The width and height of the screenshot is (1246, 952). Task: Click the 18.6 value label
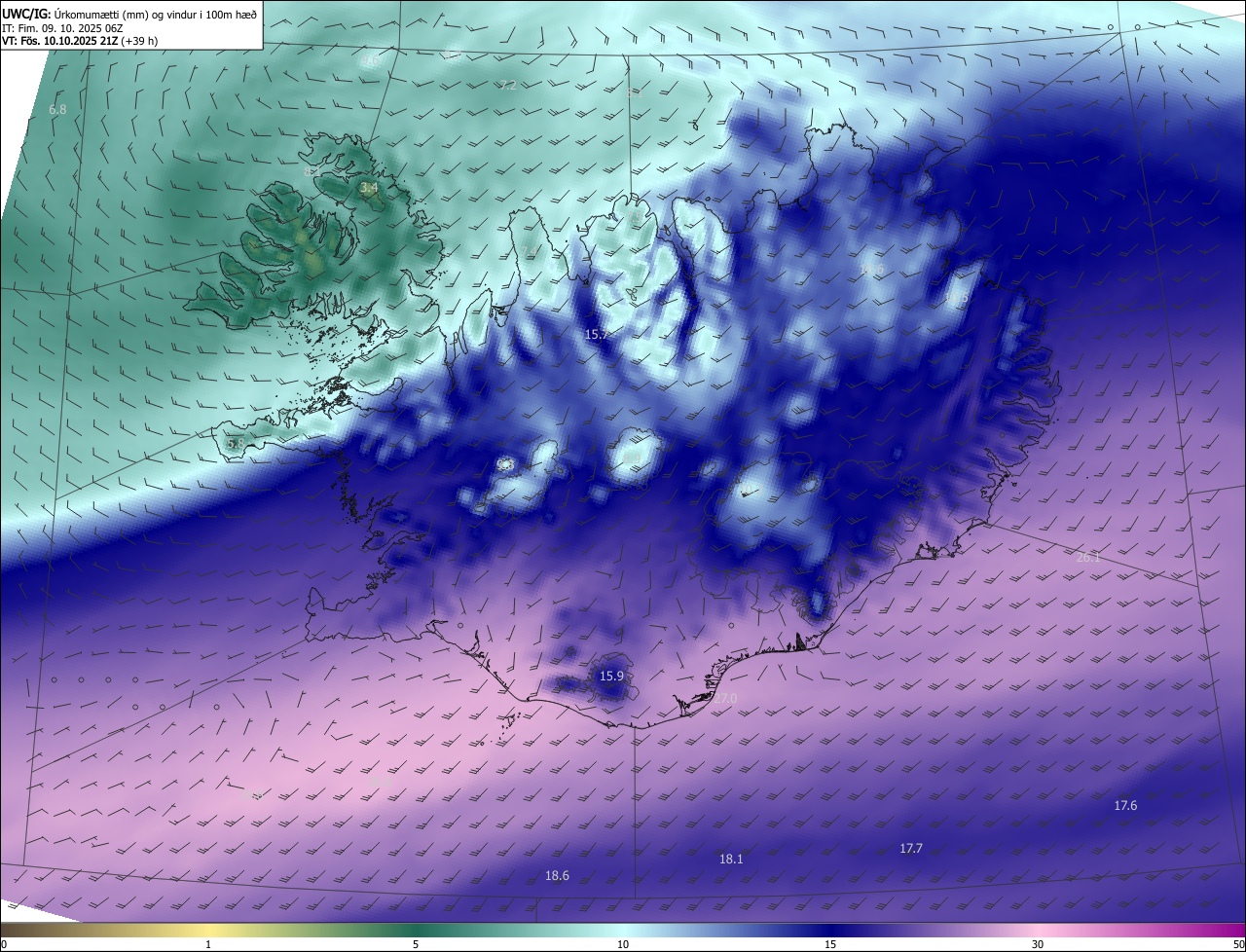pos(557,876)
